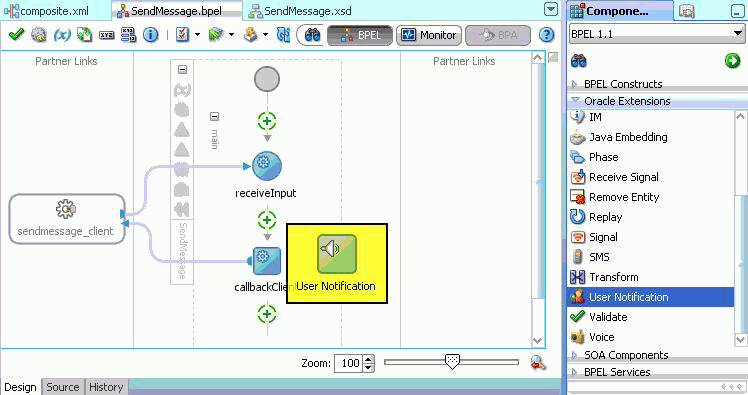Image resolution: width=748 pixels, height=395 pixels.
Task: Click the zoom-to-fit magnifier icon
Action: pyautogui.click(x=538, y=363)
